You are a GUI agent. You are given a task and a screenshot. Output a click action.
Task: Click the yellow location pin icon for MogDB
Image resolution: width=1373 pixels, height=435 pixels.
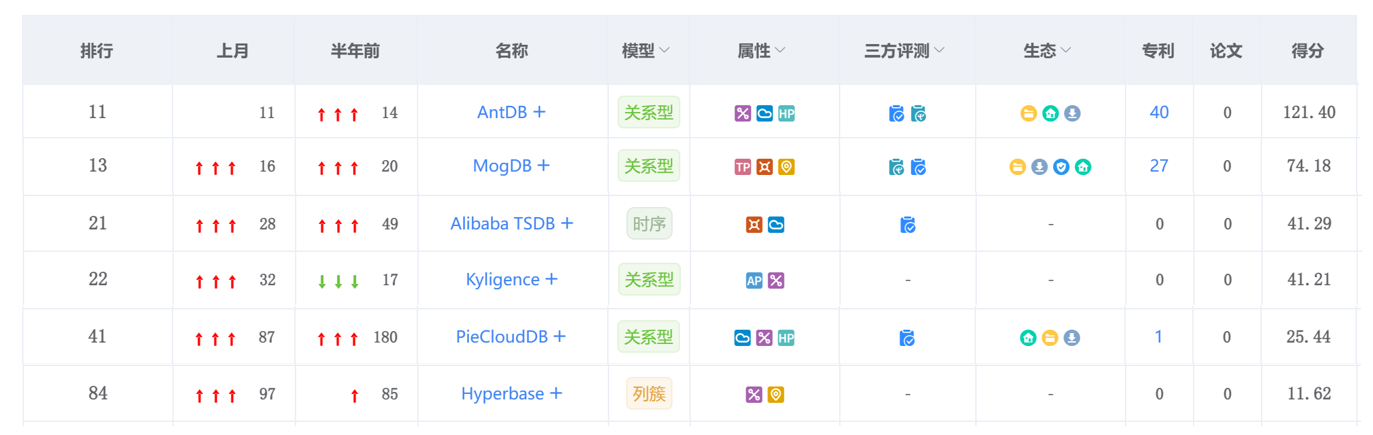[786, 167]
